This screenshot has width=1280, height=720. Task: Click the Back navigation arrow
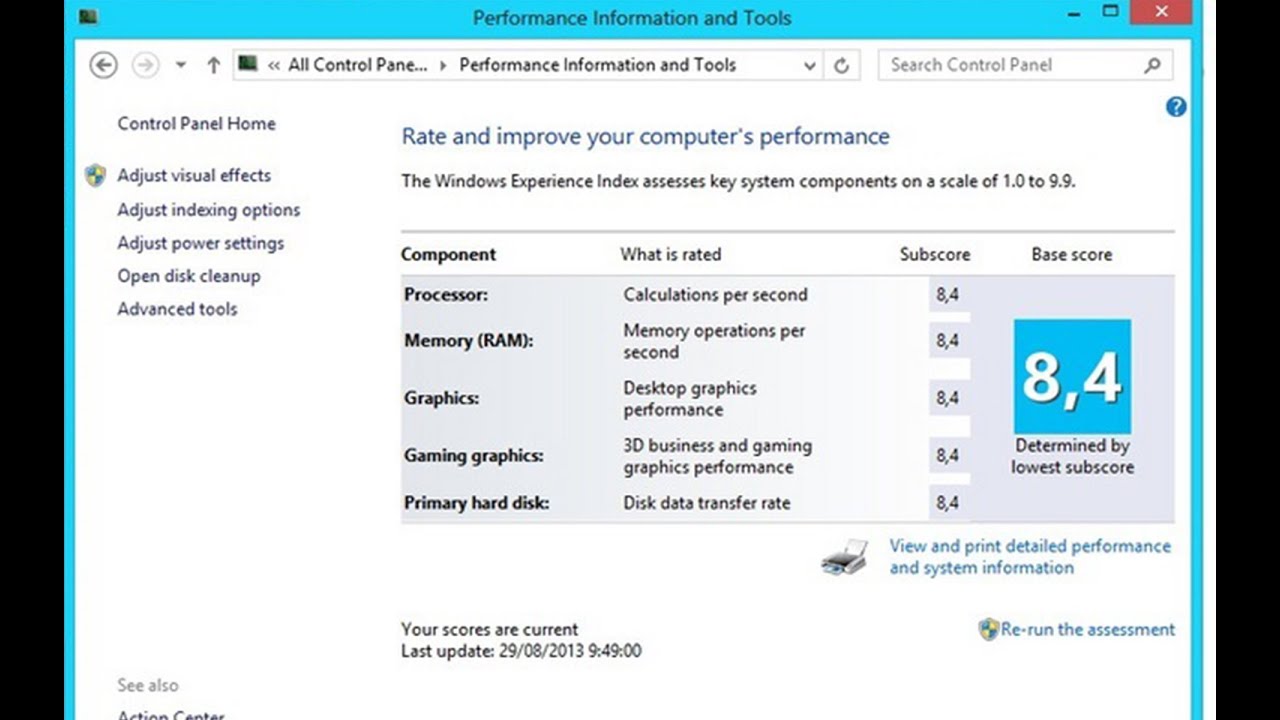tap(103, 65)
